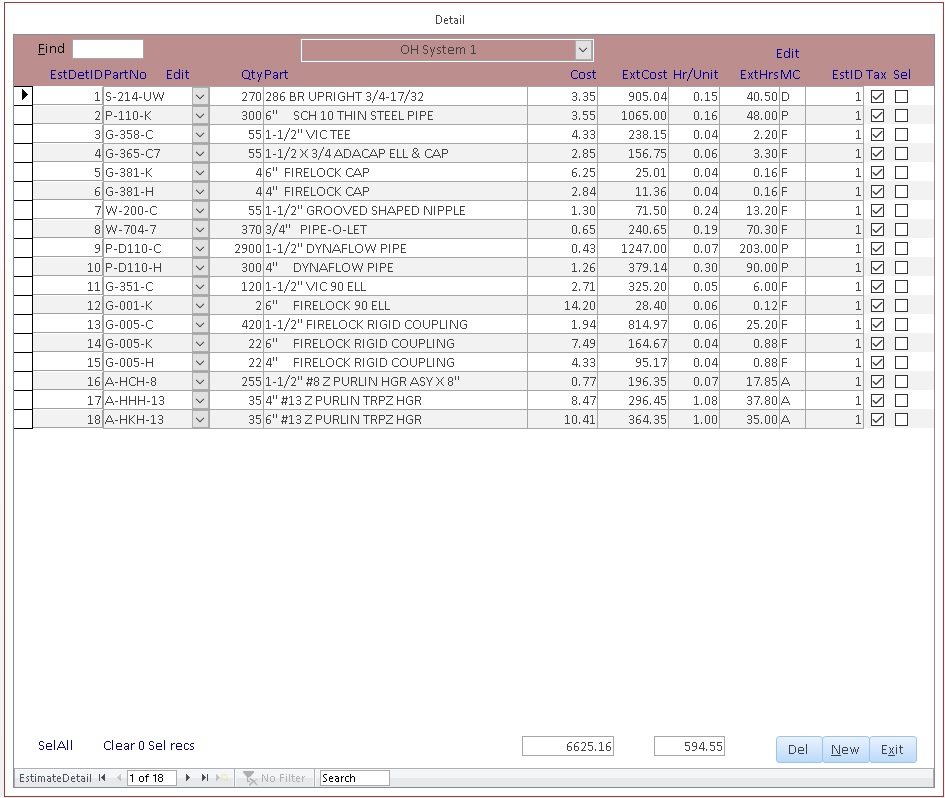Image resolution: width=945 pixels, height=798 pixels.
Task: Click the SelAll link
Action: coord(55,745)
